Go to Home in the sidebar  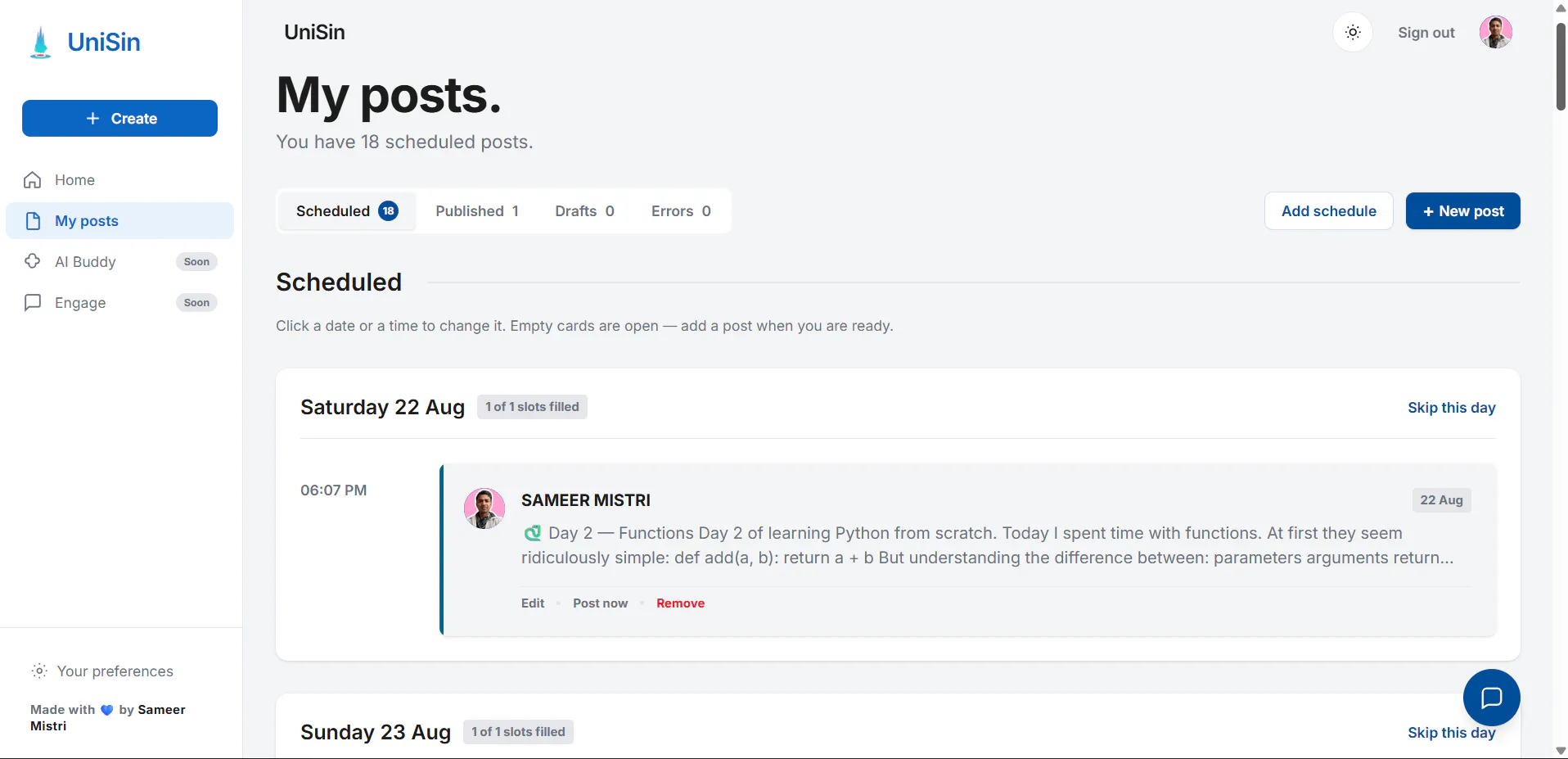click(x=119, y=180)
